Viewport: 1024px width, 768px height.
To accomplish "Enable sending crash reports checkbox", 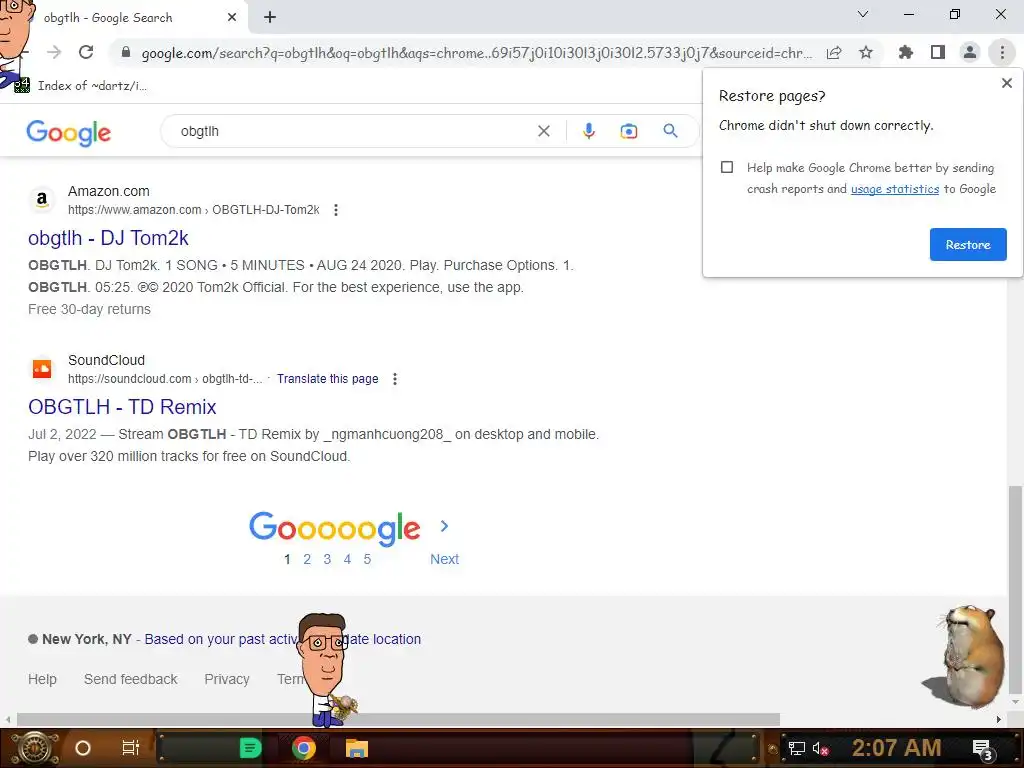I will [727, 167].
